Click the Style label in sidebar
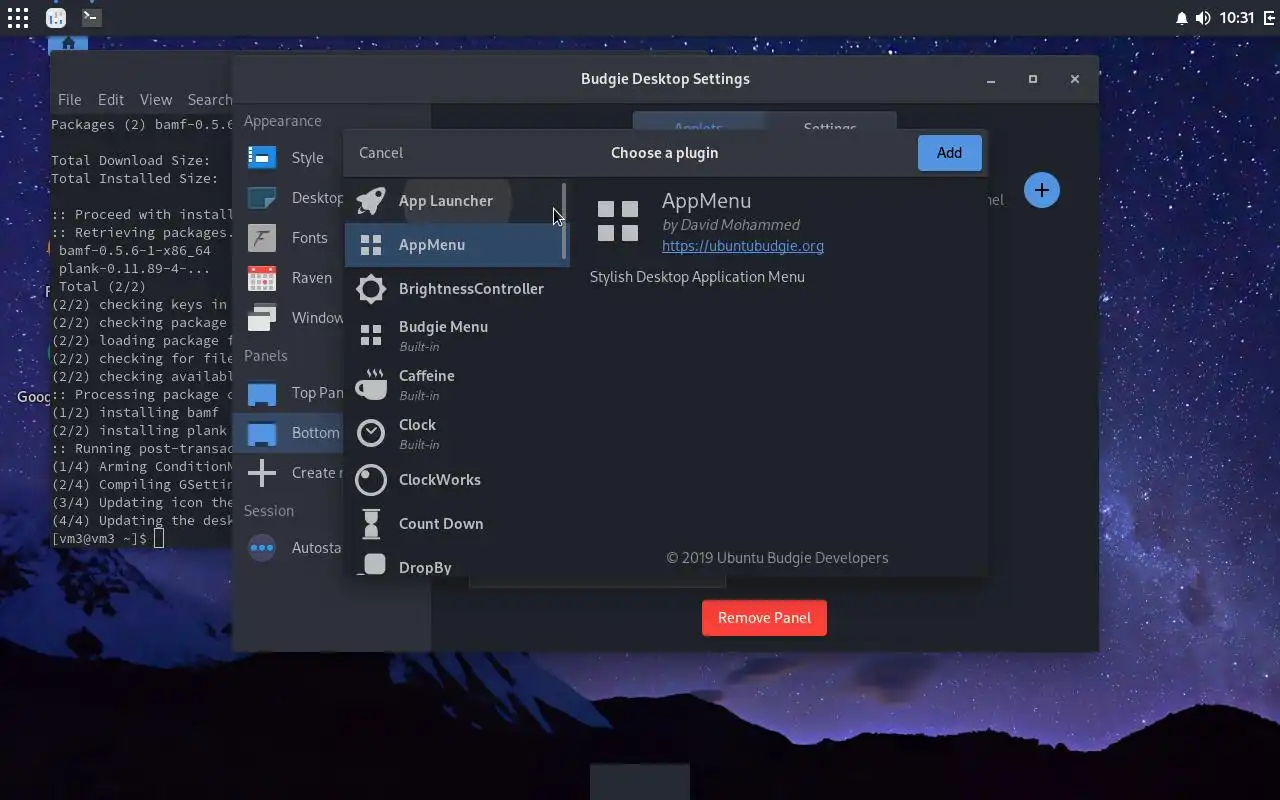Screen dimensions: 1280x800 [x=308, y=158]
